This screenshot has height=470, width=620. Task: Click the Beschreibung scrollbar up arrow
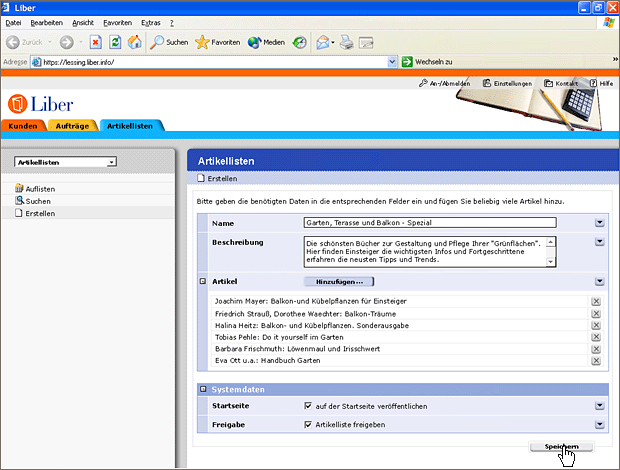tap(550, 242)
